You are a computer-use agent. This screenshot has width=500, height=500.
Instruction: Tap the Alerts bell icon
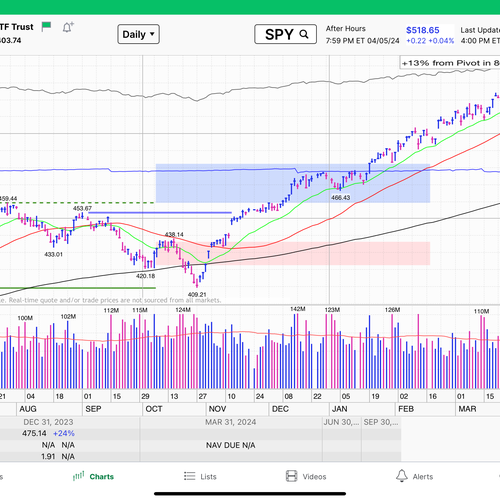click(x=402, y=476)
